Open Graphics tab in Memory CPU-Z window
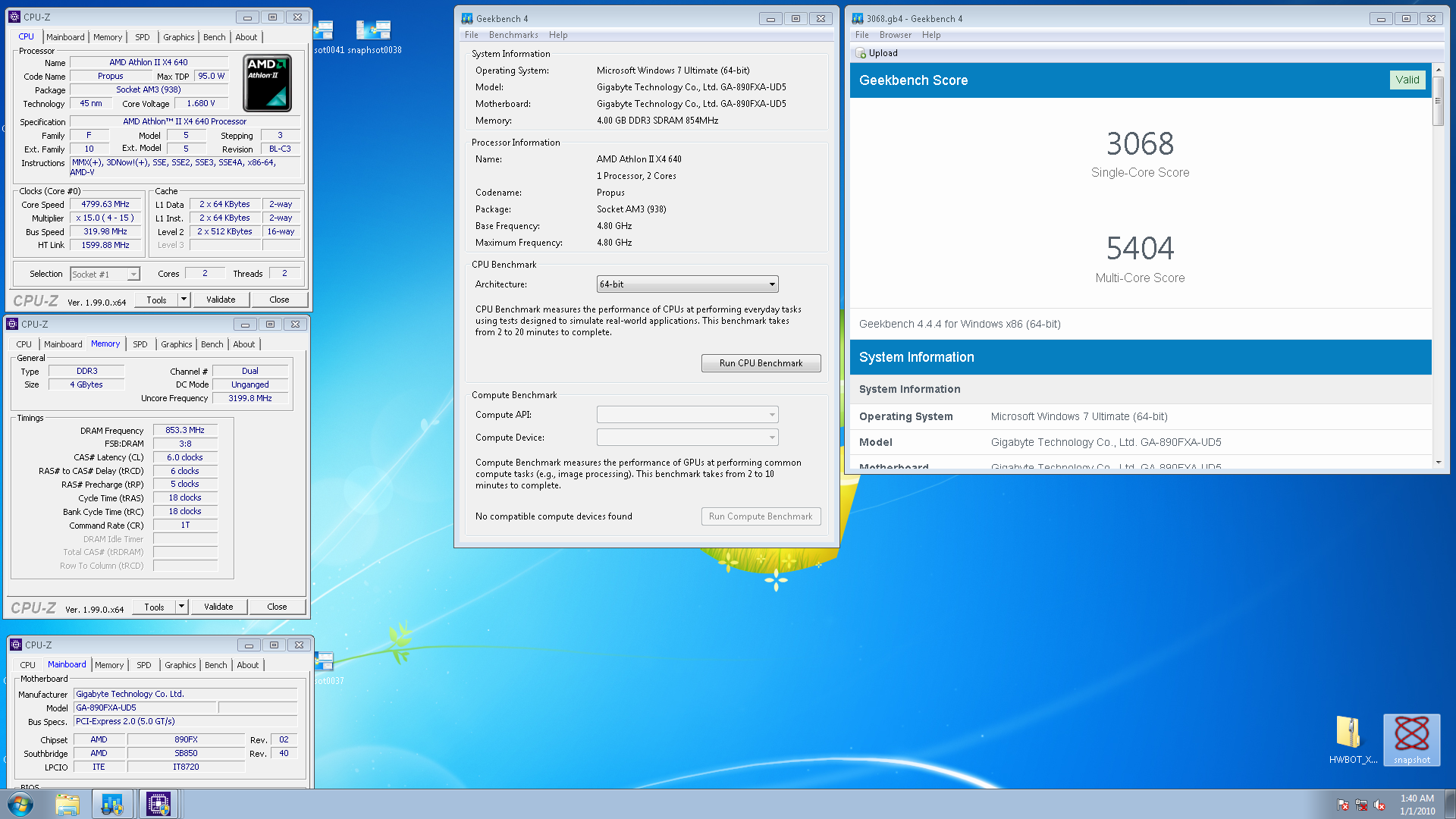The image size is (1456, 819). pyautogui.click(x=176, y=344)
